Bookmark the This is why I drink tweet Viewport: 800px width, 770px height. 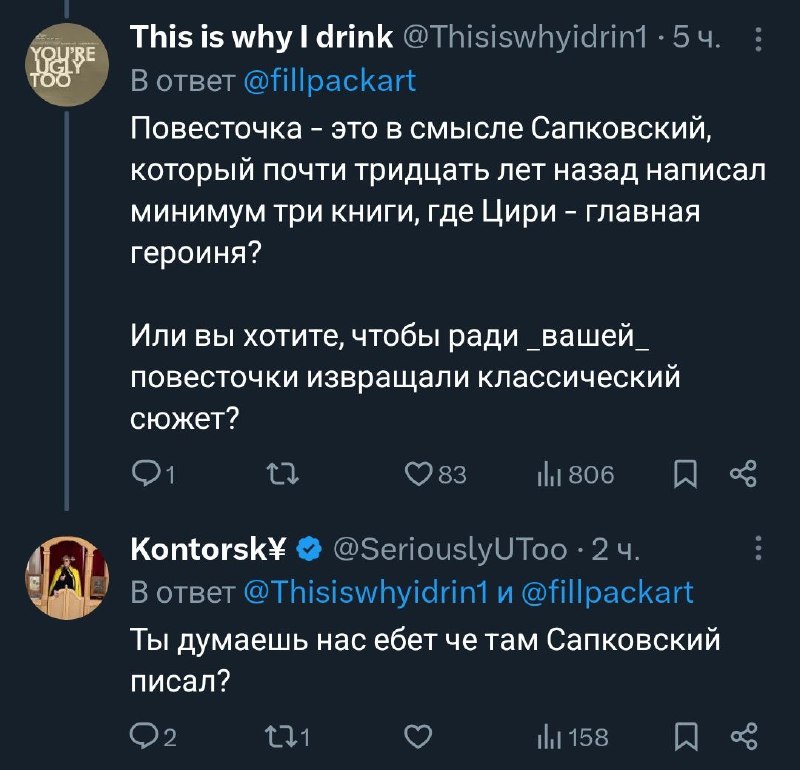[685, 474]
